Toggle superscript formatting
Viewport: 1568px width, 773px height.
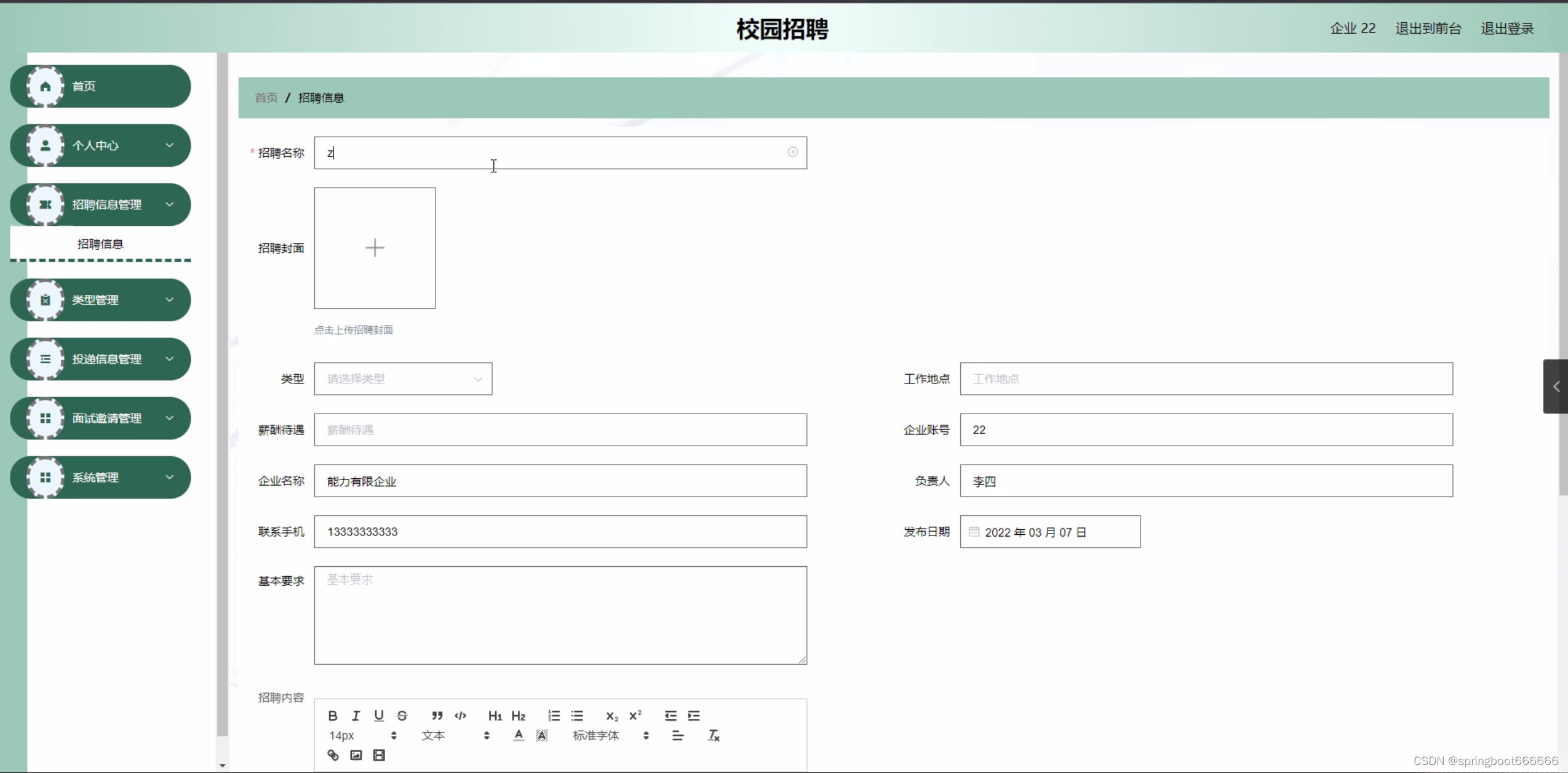coord(635,715)
